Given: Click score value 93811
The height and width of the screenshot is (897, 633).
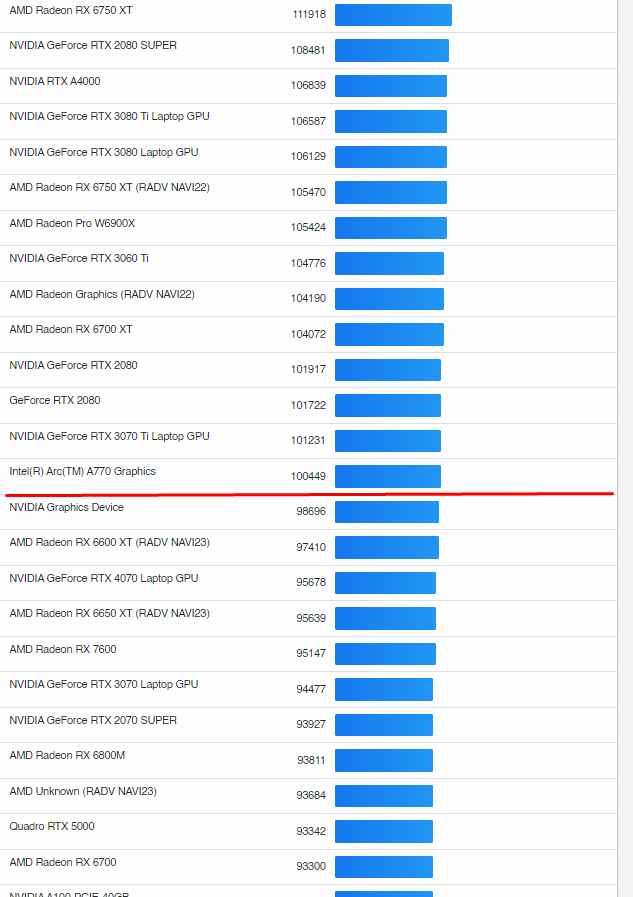Looking at the screenshot, I should 311,760.
